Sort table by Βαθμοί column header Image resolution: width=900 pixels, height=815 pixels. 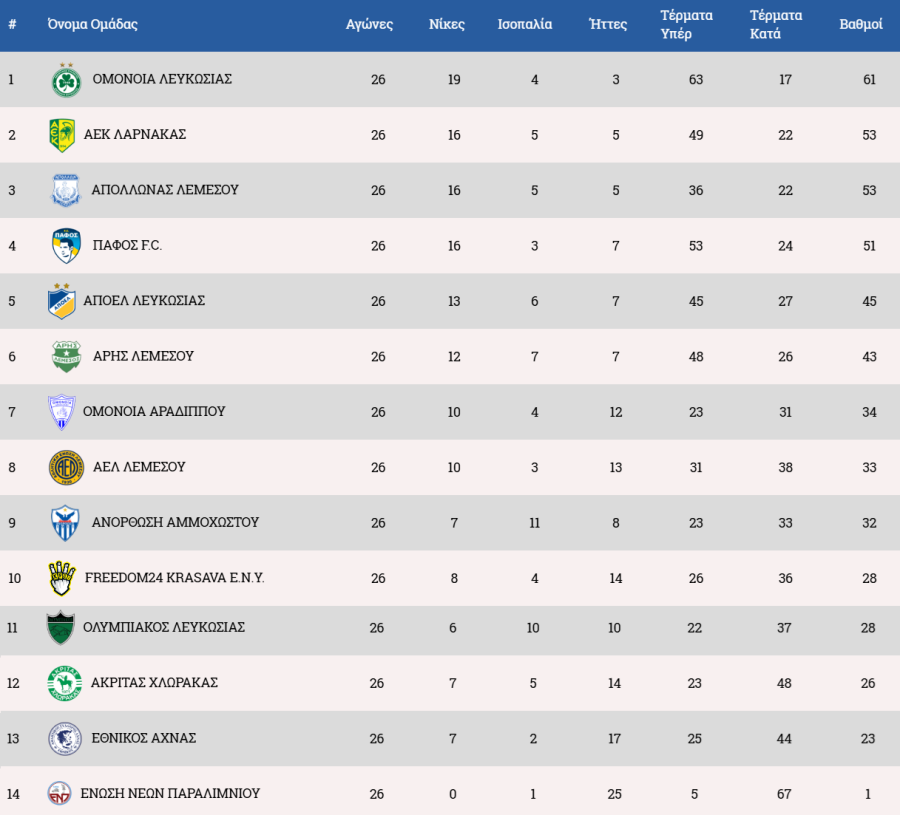click(x=860, y=25)
